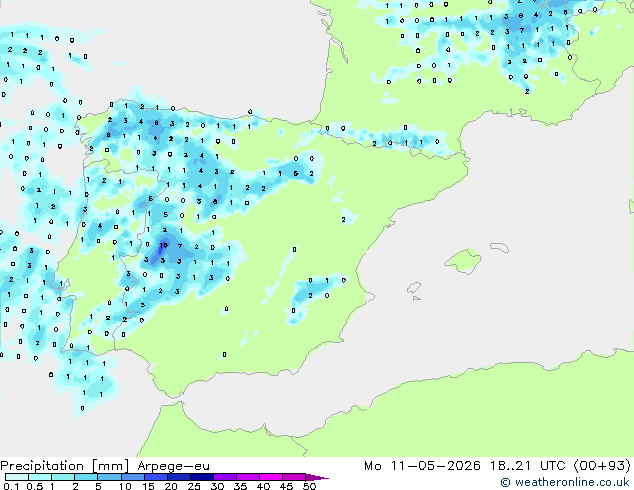Viewport: 634px width, 490px height.
Task: Click the 0.5–1 mm legend color swatch
Action: 40,477
